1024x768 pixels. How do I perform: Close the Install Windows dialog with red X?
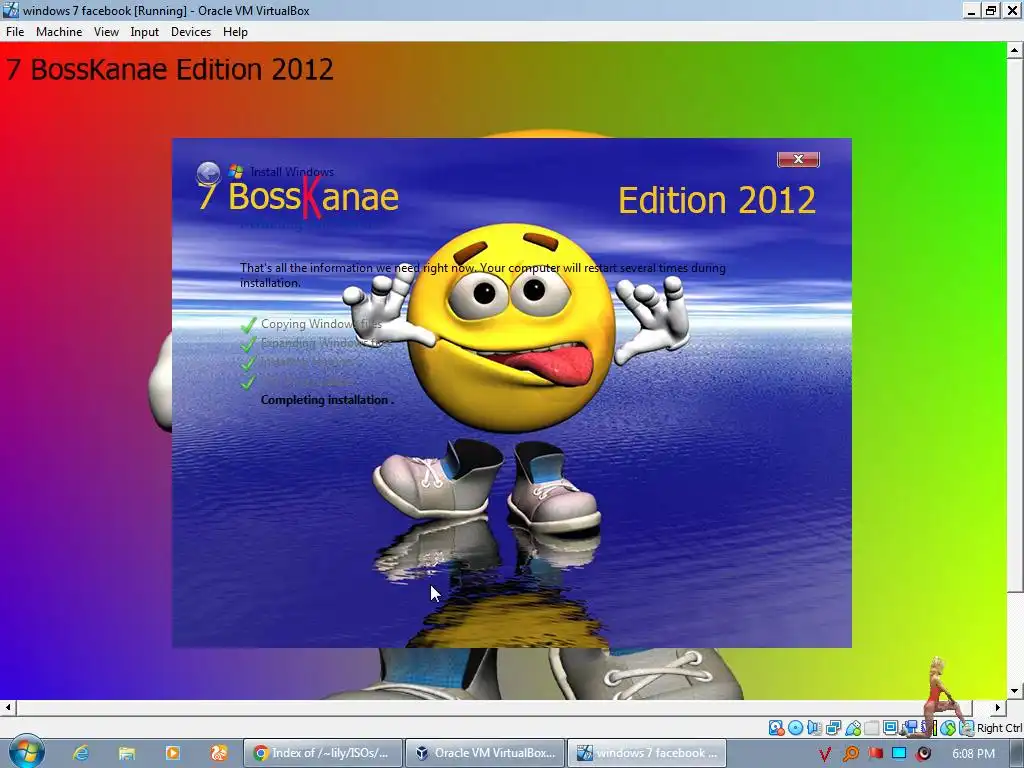pyautogui.click(x=798, y=159)
